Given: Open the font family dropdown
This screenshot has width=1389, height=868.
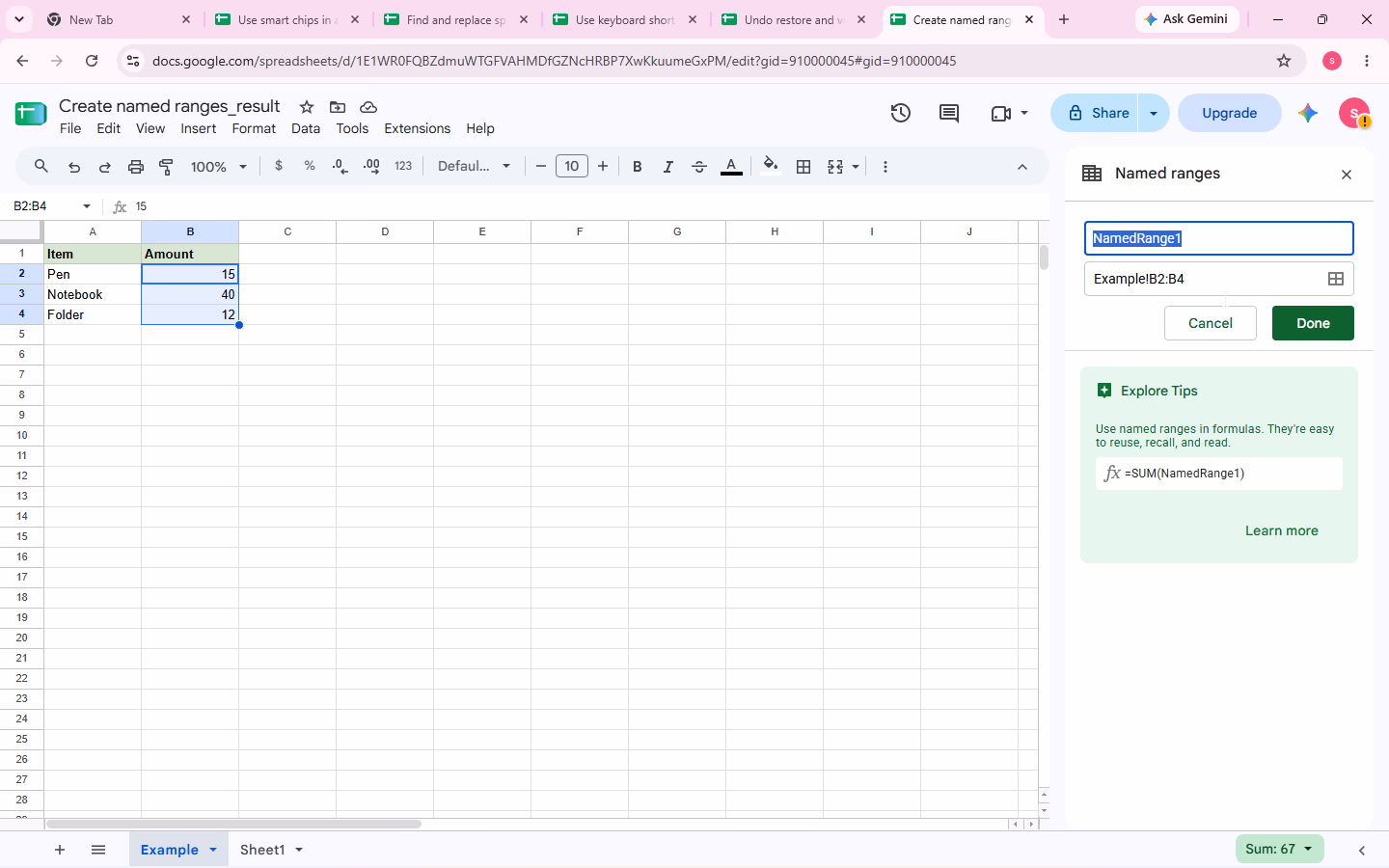Looking at the screenshot, I should point(475,166).
